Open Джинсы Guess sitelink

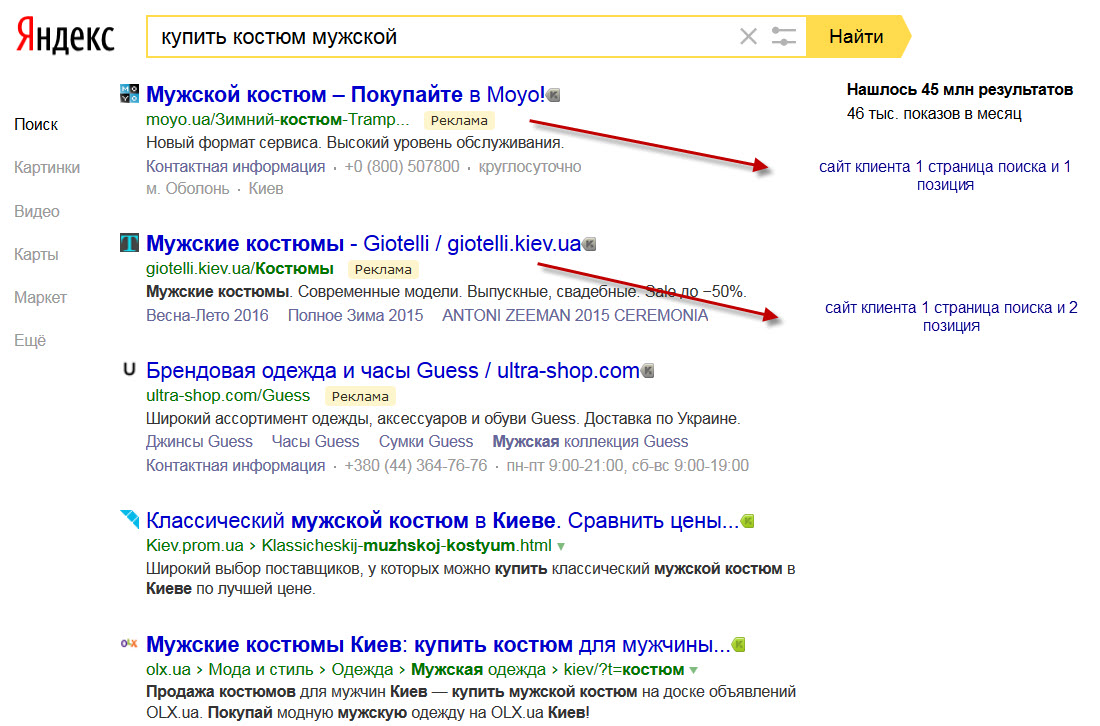click(x=199, y=442)
